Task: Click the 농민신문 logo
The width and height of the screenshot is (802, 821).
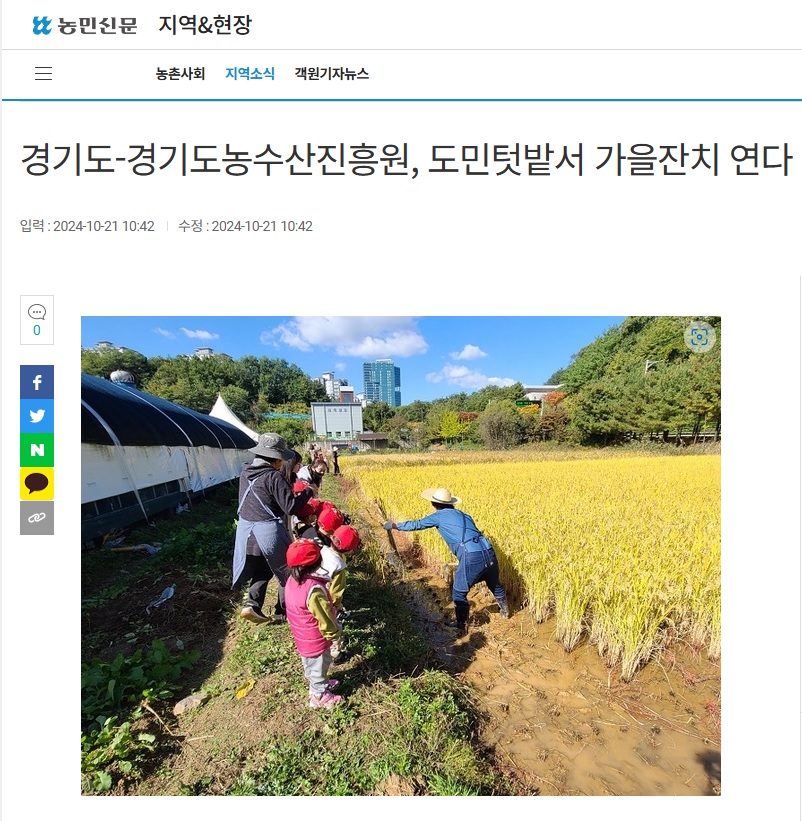Action: pos(84,25)
